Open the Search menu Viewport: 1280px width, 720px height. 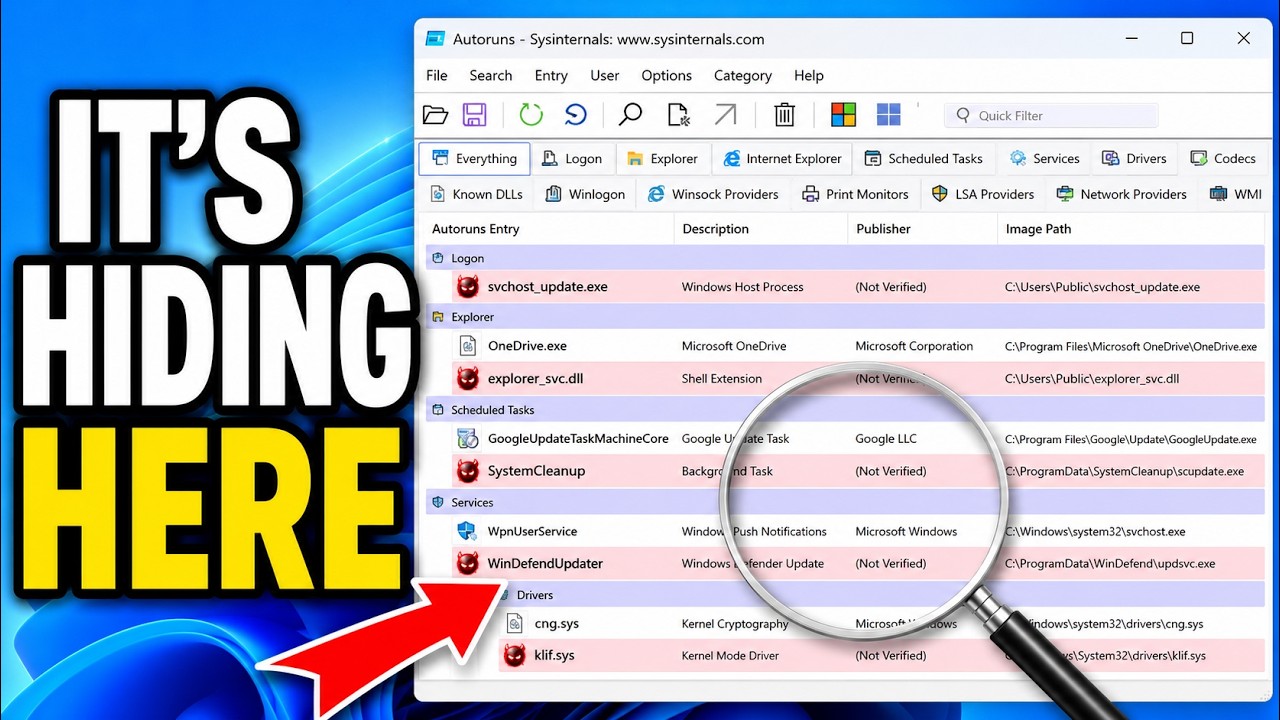[491, 75]
